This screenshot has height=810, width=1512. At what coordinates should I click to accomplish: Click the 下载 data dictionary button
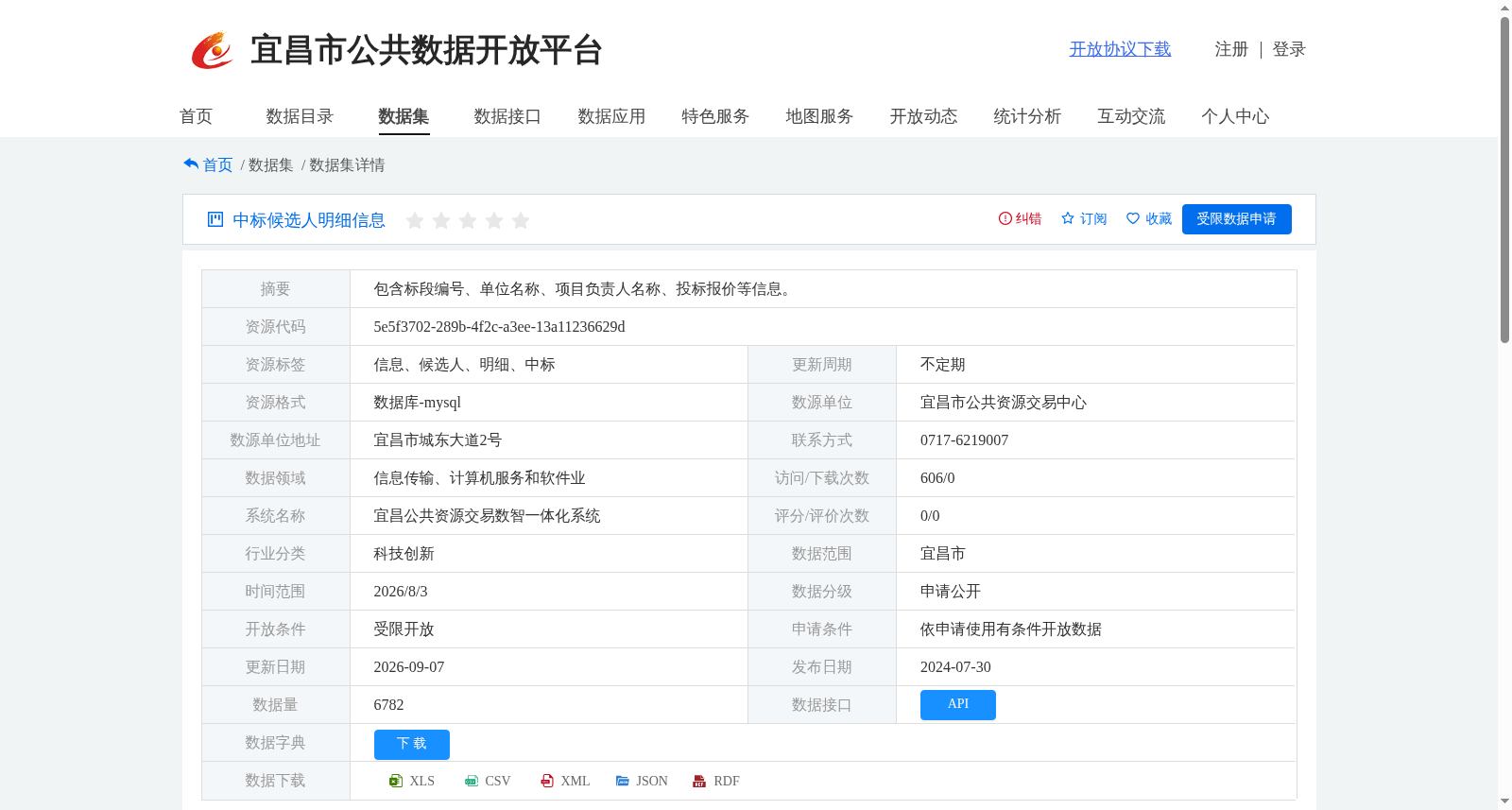[412, 745]
